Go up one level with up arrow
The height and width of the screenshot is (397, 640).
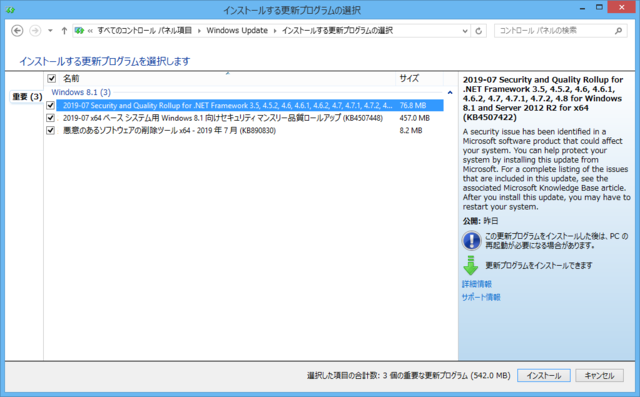pyautogui.click(x=64, y=31)
